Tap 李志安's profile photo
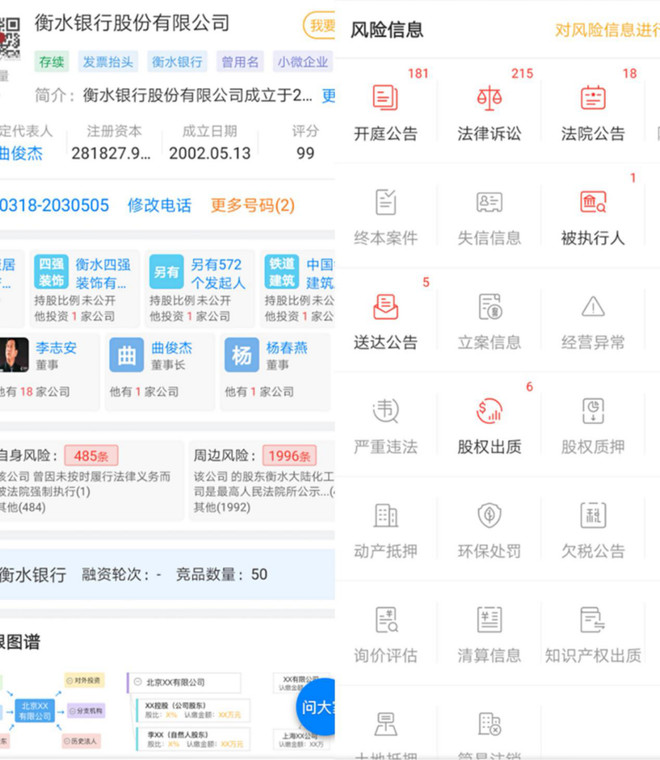The height and width of the screenshot is (760, 660). click(x=14, y=355)
